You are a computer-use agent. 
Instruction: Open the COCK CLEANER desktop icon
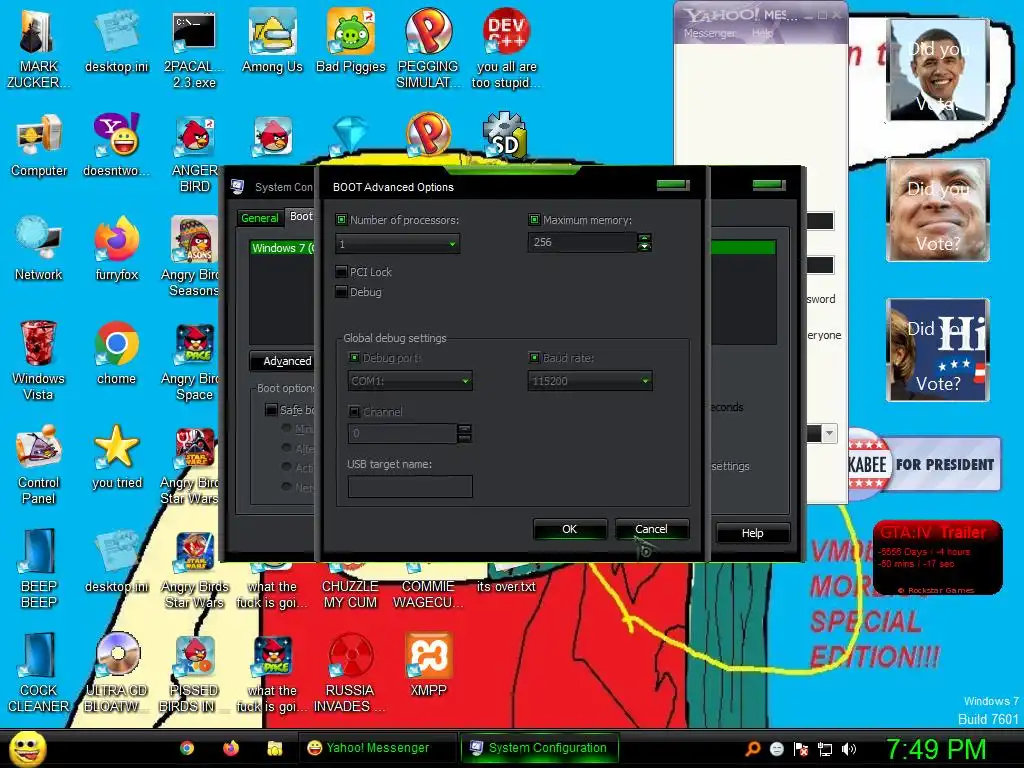point(39,673)
